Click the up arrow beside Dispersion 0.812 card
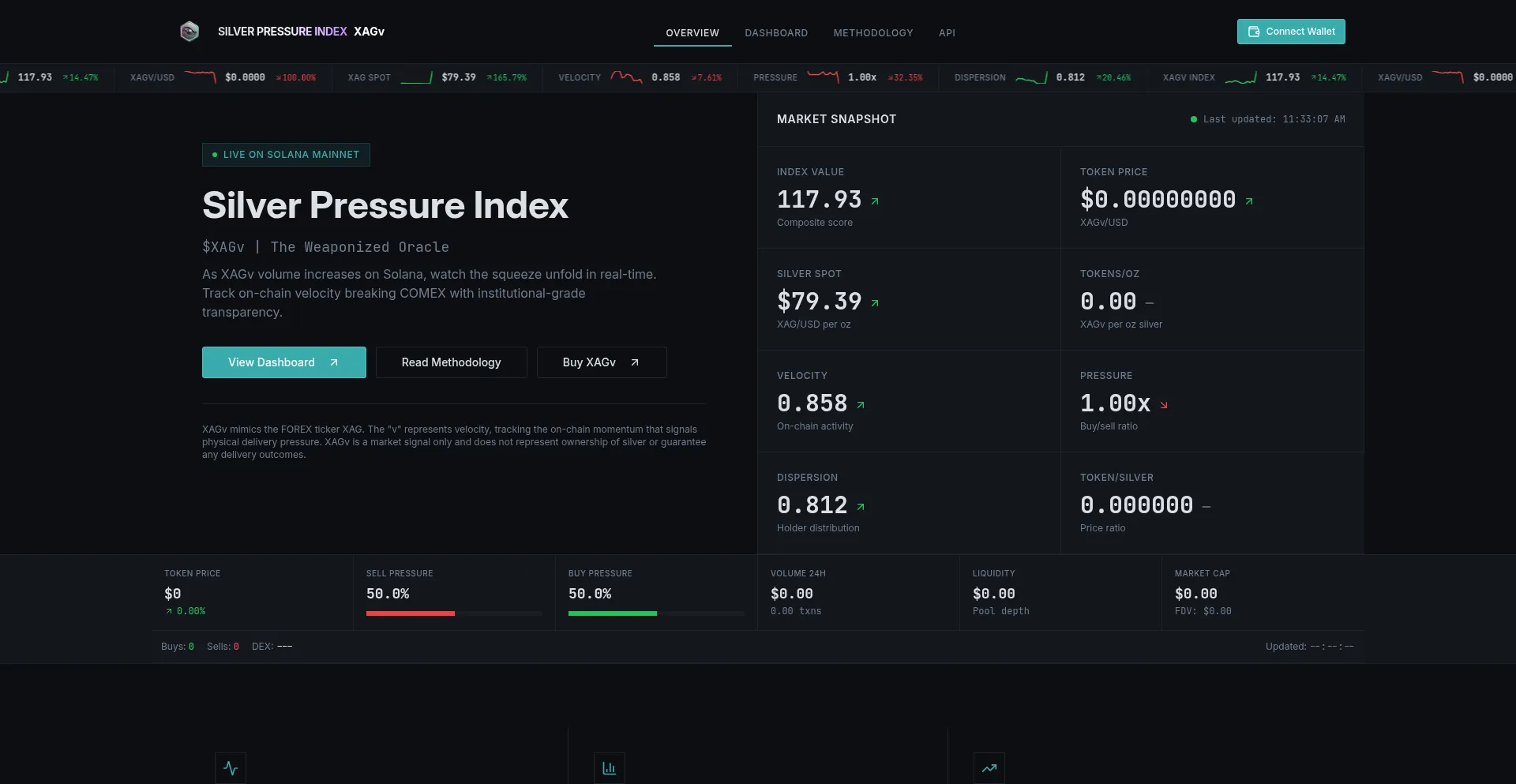This screenshot has height=784, width=1516. 861,507
